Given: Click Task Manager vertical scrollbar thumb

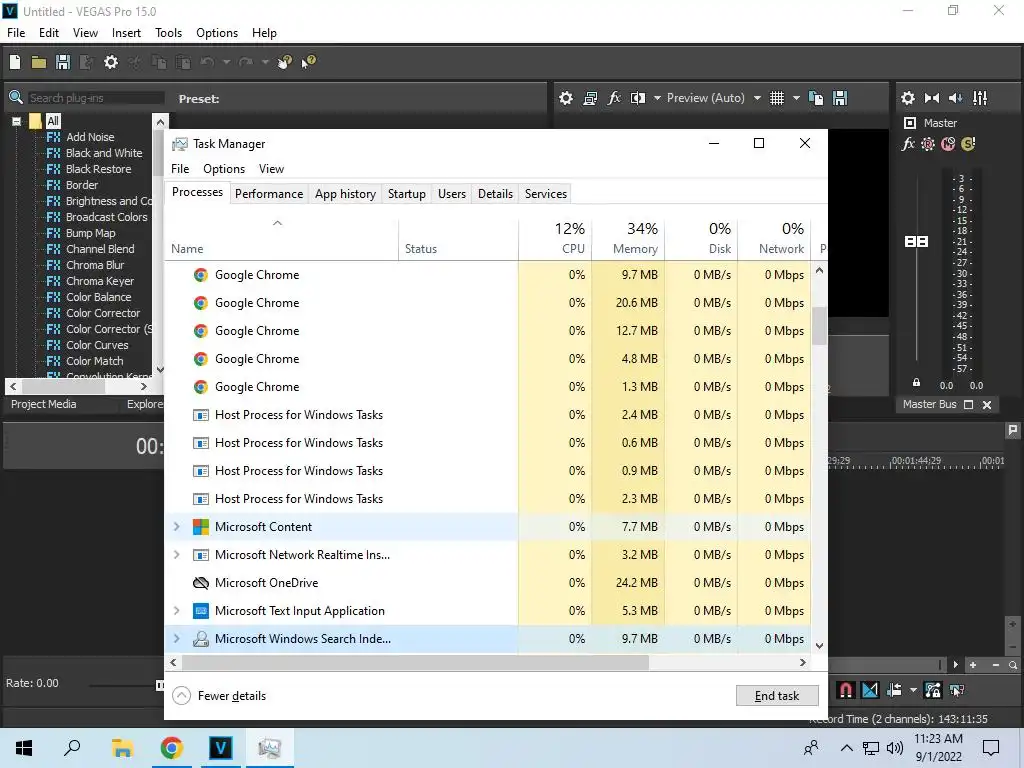Looking at the screenshot, I should point(819,325).
